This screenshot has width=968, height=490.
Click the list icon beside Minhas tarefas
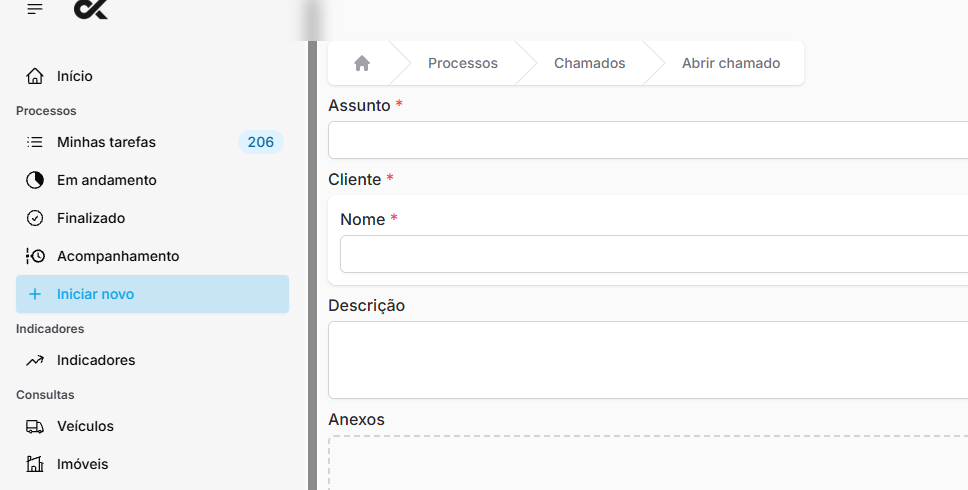pos(35,142)
